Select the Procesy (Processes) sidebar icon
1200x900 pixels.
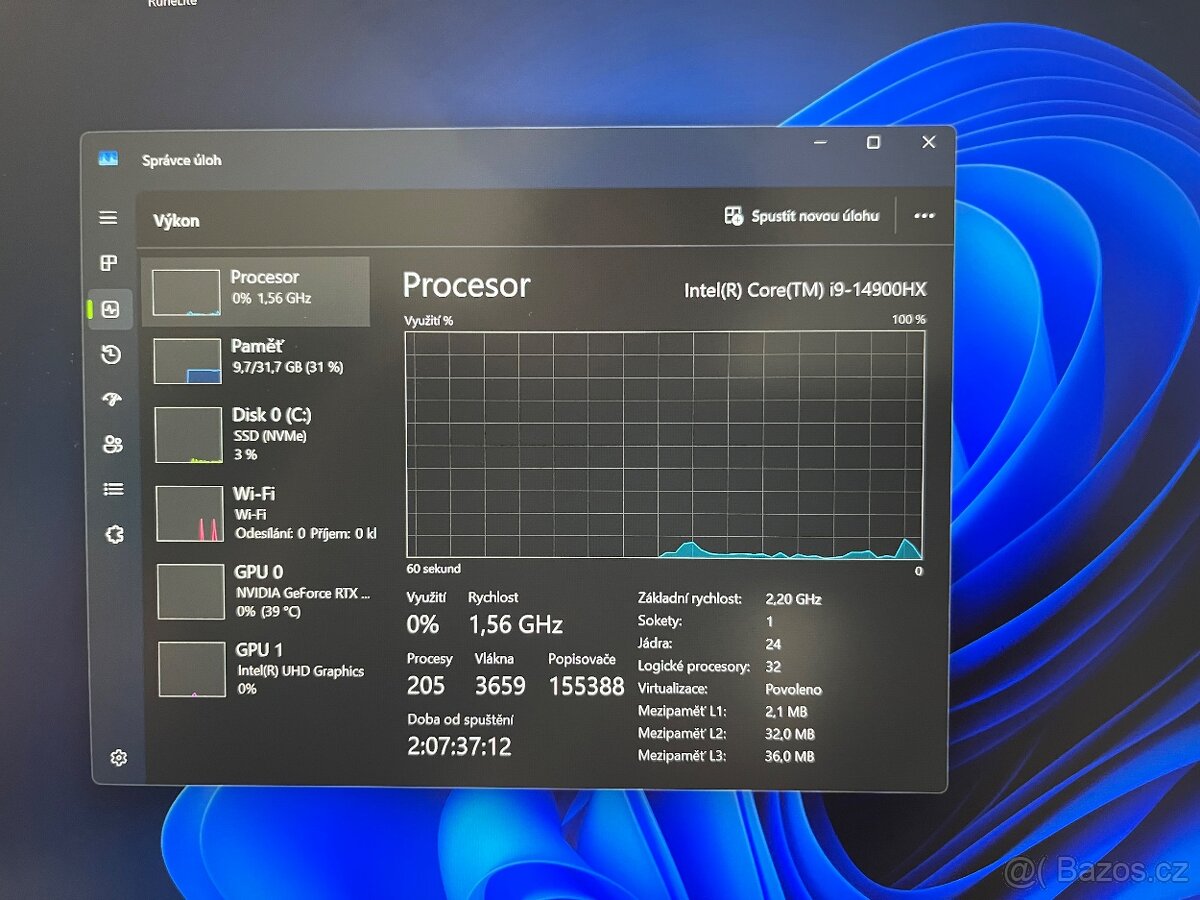[x=109, y=264]
